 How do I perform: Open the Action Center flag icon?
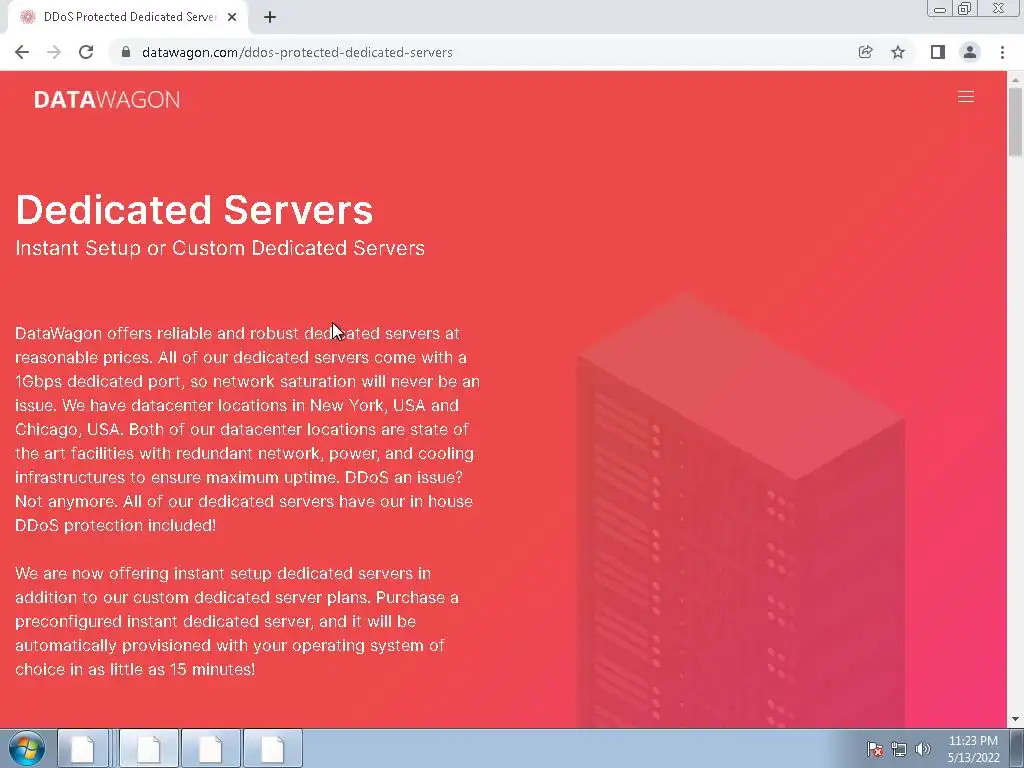(x=875, y=749)
